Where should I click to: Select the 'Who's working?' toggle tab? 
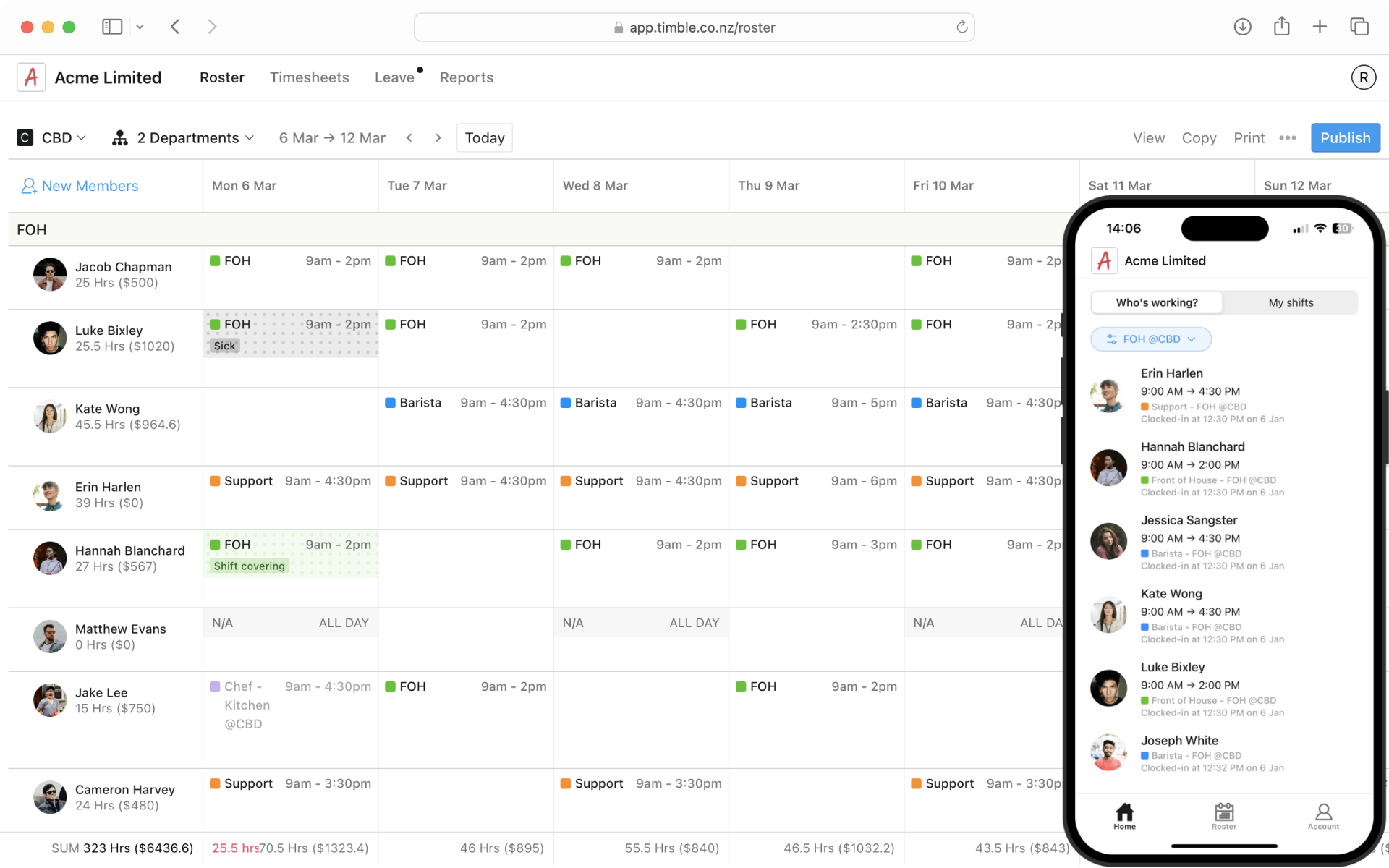click(1155, 302)
